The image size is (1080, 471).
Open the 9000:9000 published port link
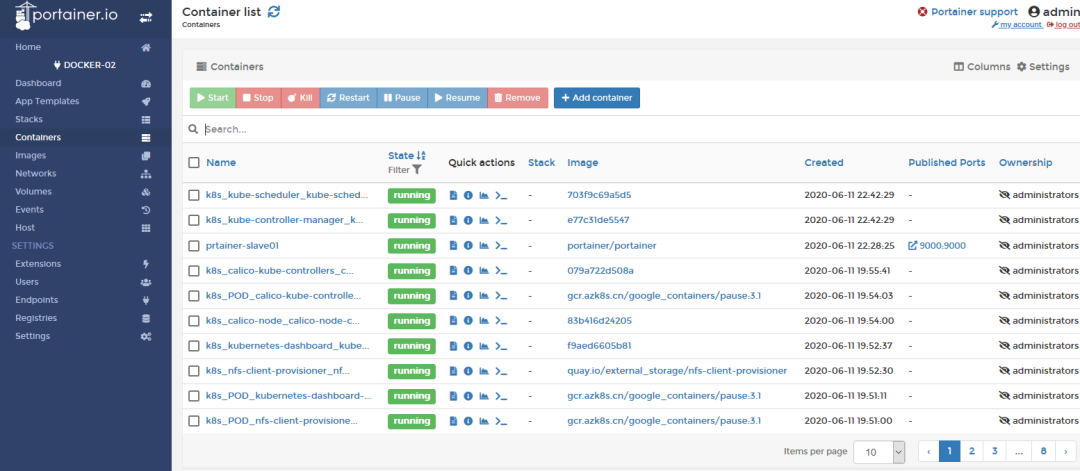[x=937, y=245]
